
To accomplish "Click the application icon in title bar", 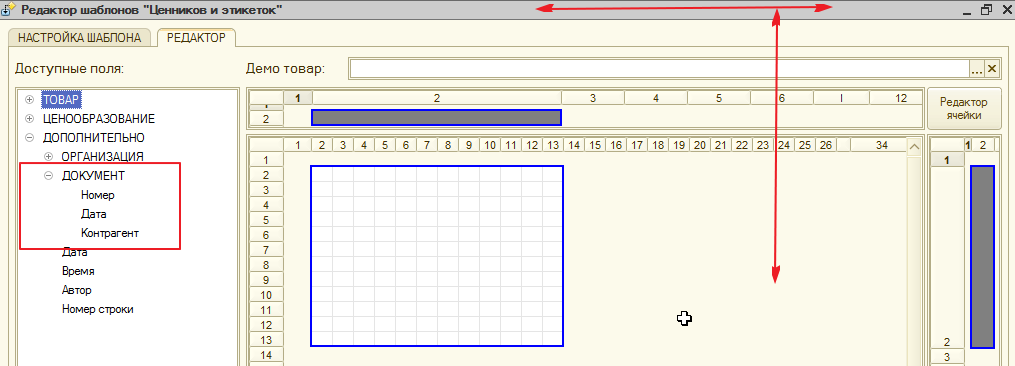I will pyautogui.click(x=8, y=9).
